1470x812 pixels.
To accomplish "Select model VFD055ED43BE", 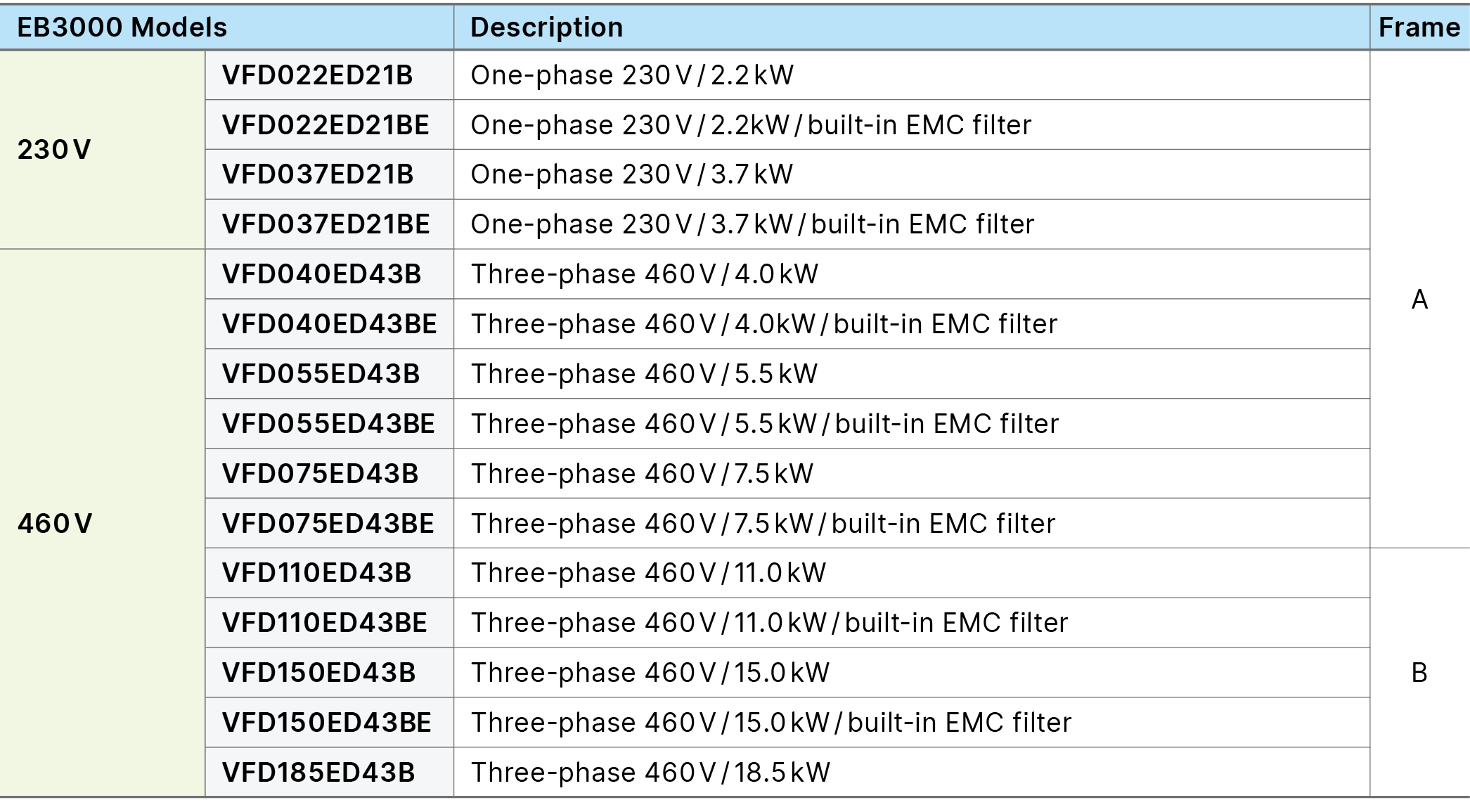I will point(330,424).
